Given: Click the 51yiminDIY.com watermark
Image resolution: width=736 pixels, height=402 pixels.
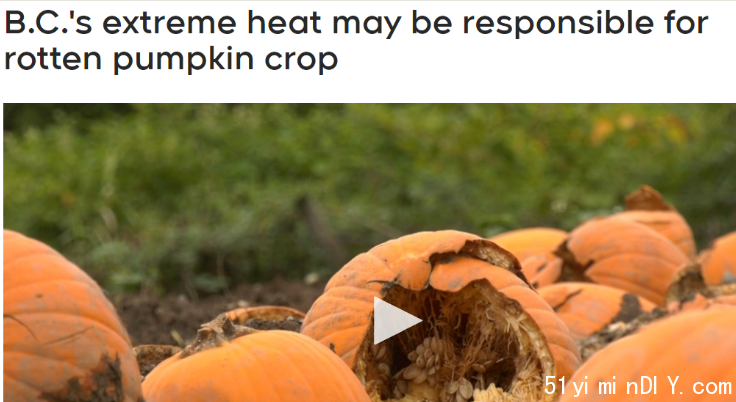Looking at the screenshot, I should click(637, 387).
